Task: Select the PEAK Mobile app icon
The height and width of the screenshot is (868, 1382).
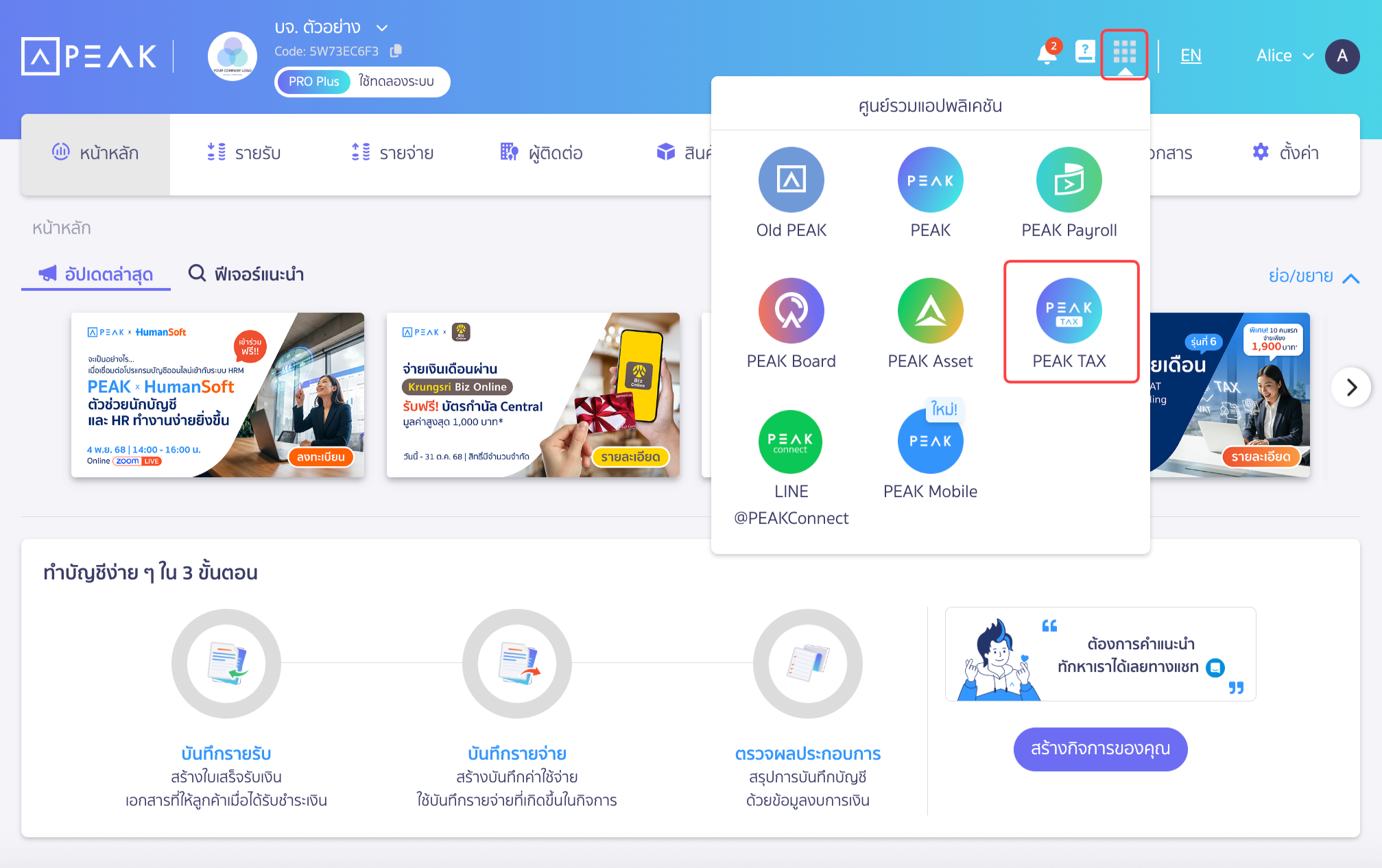Action: [x=930, y=442]
